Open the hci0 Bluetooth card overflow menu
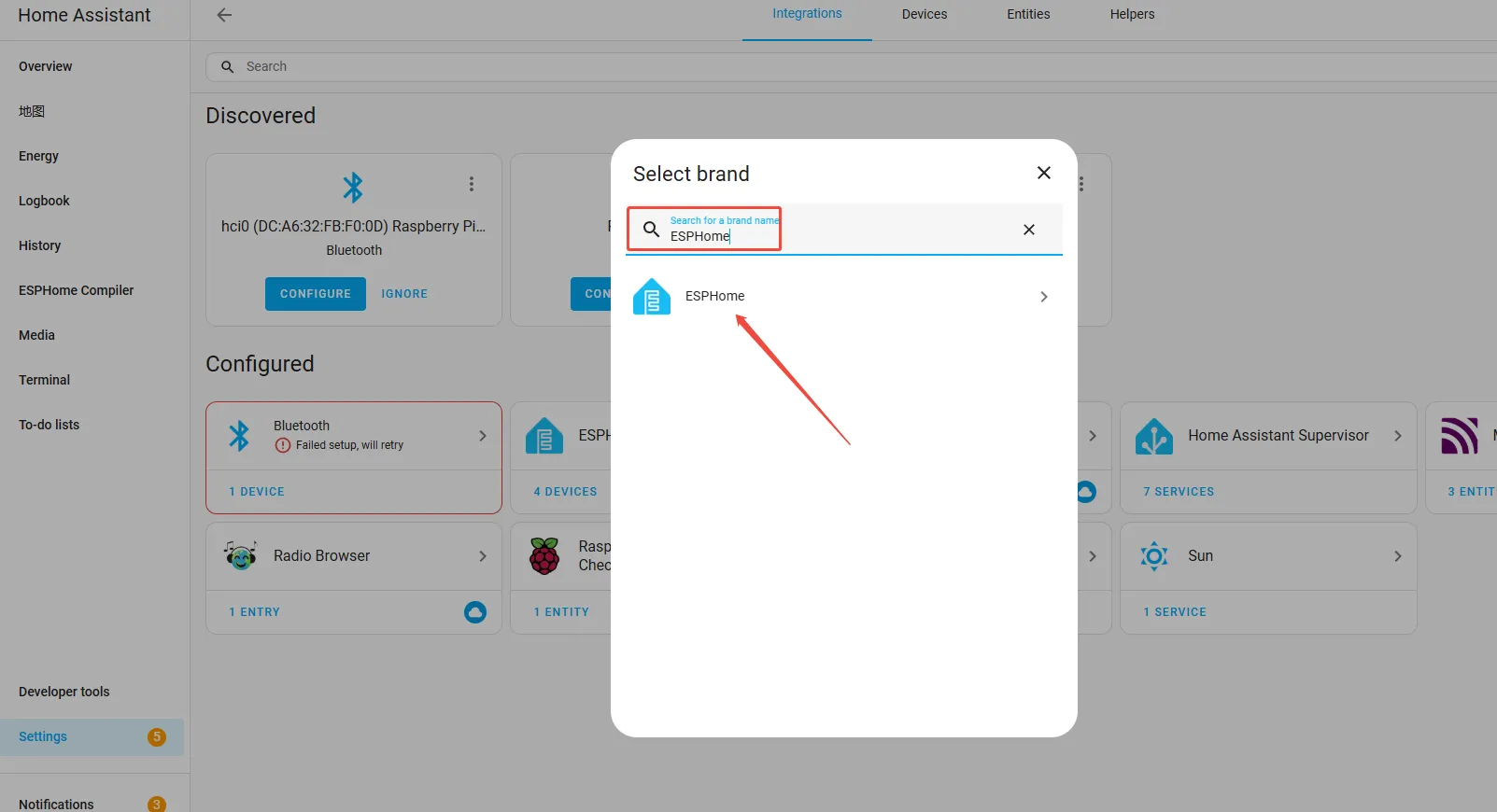 tap(472, 184)
